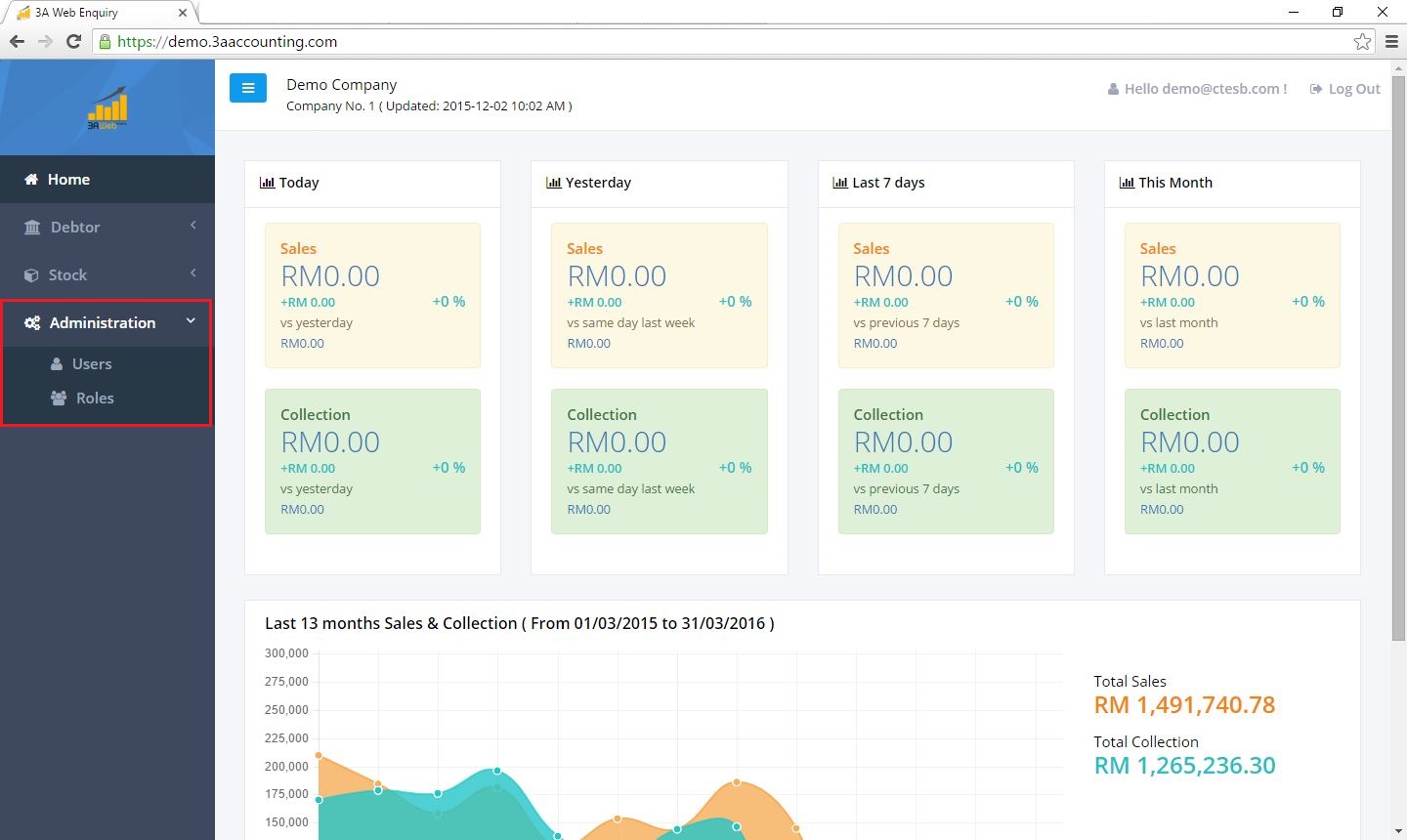Click the Demo Company name text
The image size is (1407, 840).
[x=342, y=85]
